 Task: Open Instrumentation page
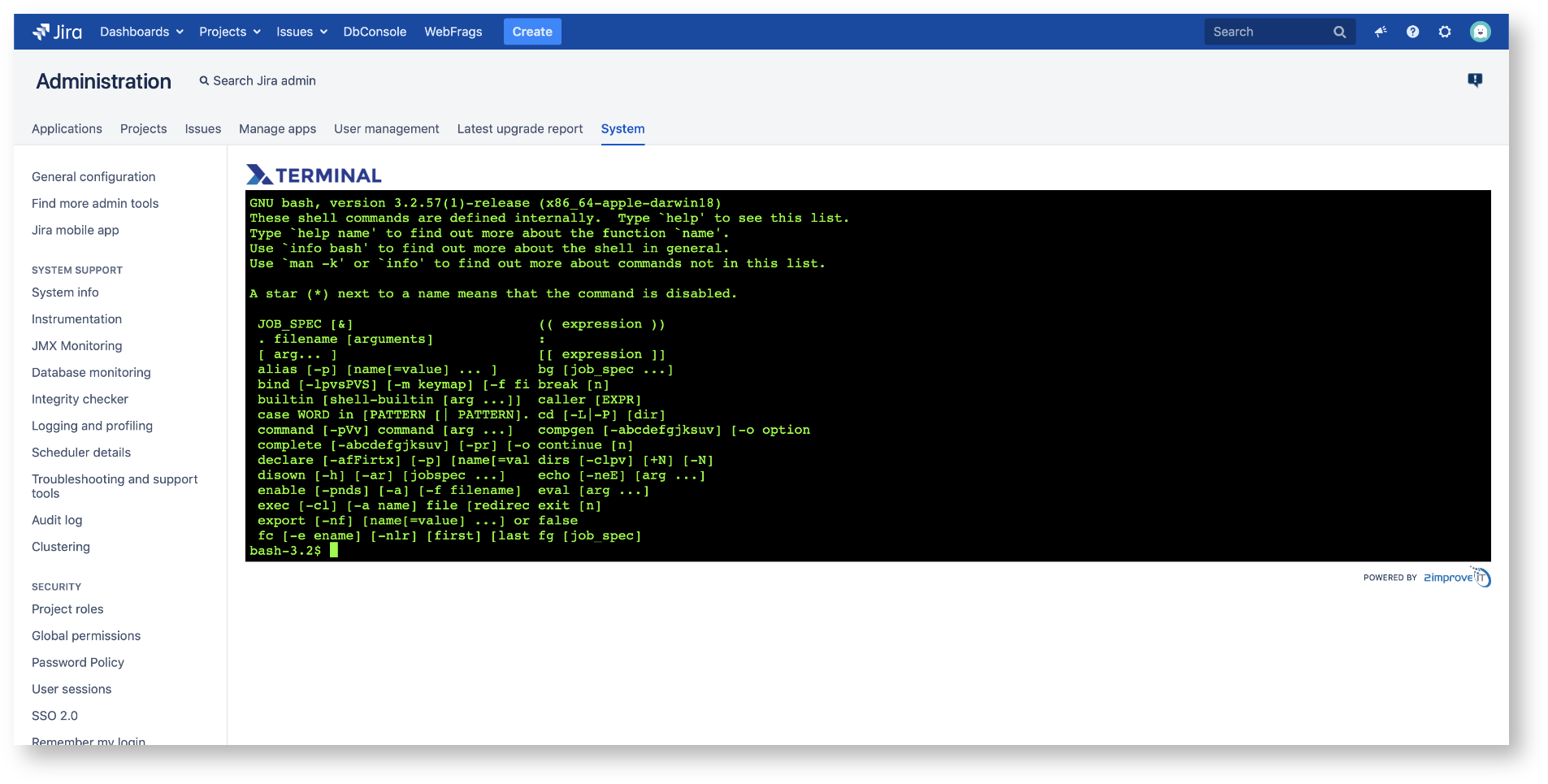[76, 319]
